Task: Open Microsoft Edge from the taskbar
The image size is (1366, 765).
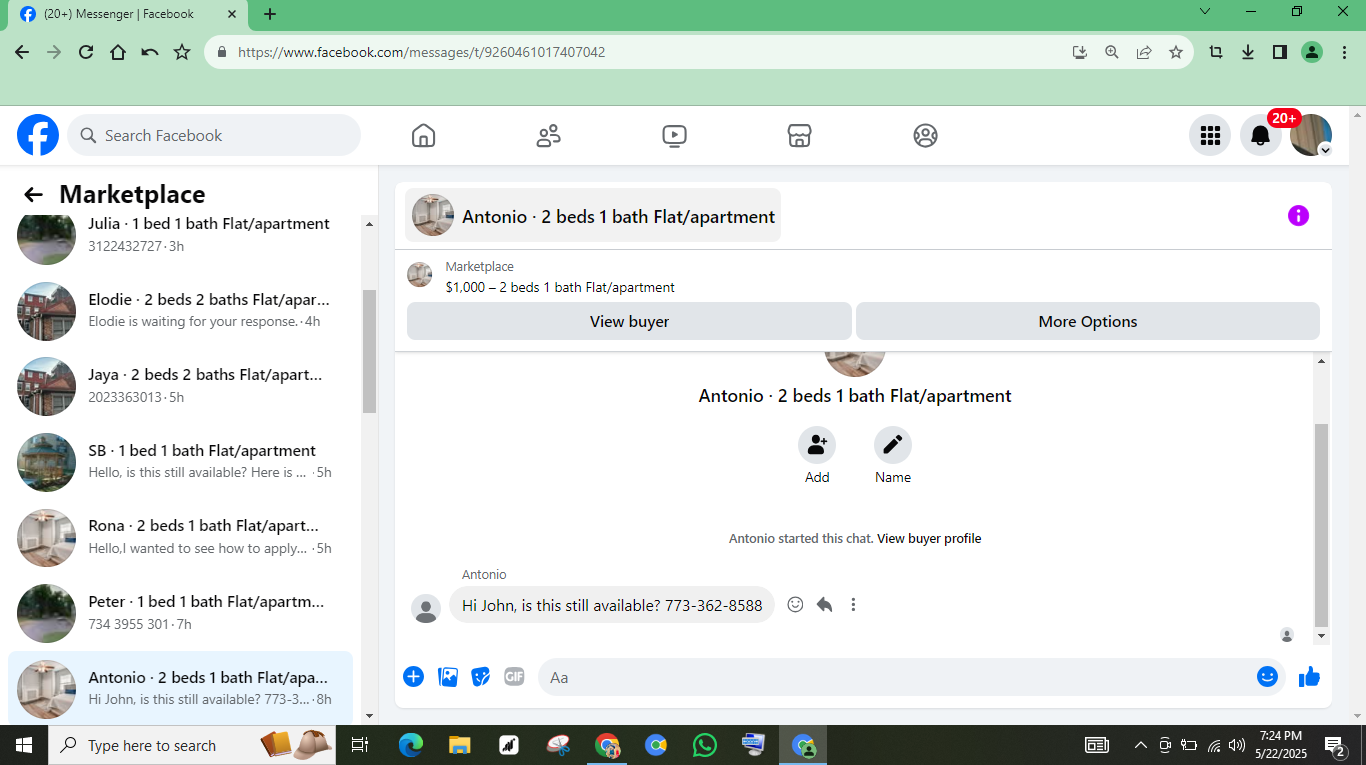Action: pos(411,745)
